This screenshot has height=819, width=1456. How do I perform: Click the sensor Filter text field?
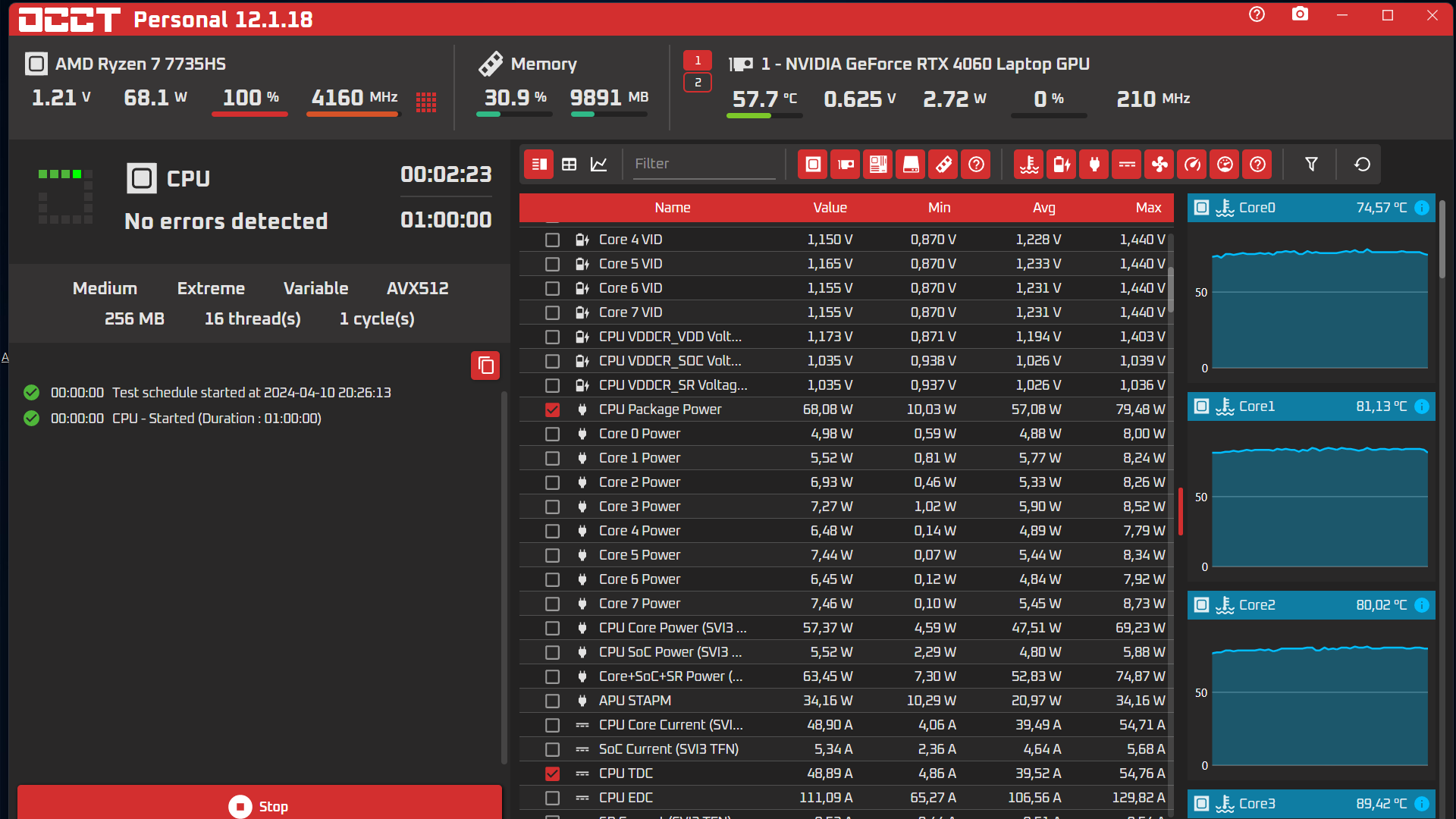click(704, 164)
